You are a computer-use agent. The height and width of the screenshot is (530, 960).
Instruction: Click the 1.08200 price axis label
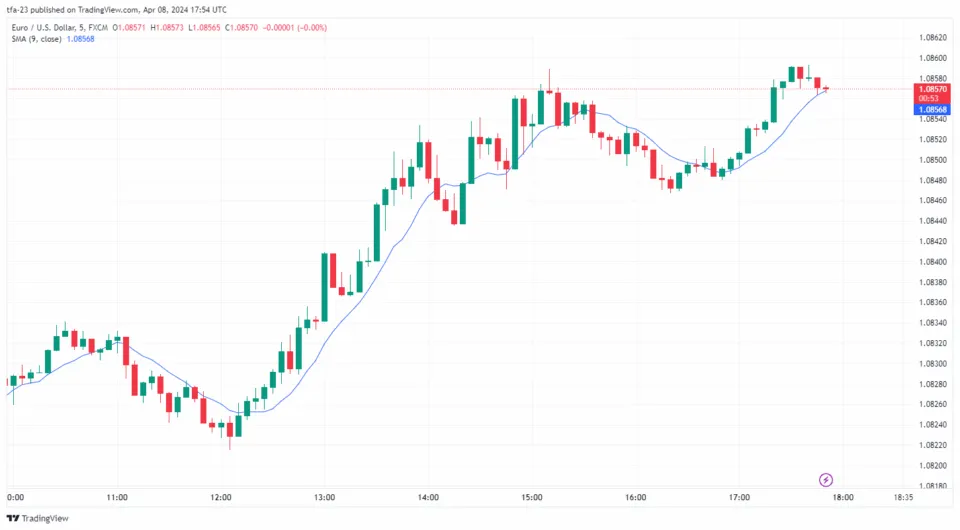click(932, 465)
